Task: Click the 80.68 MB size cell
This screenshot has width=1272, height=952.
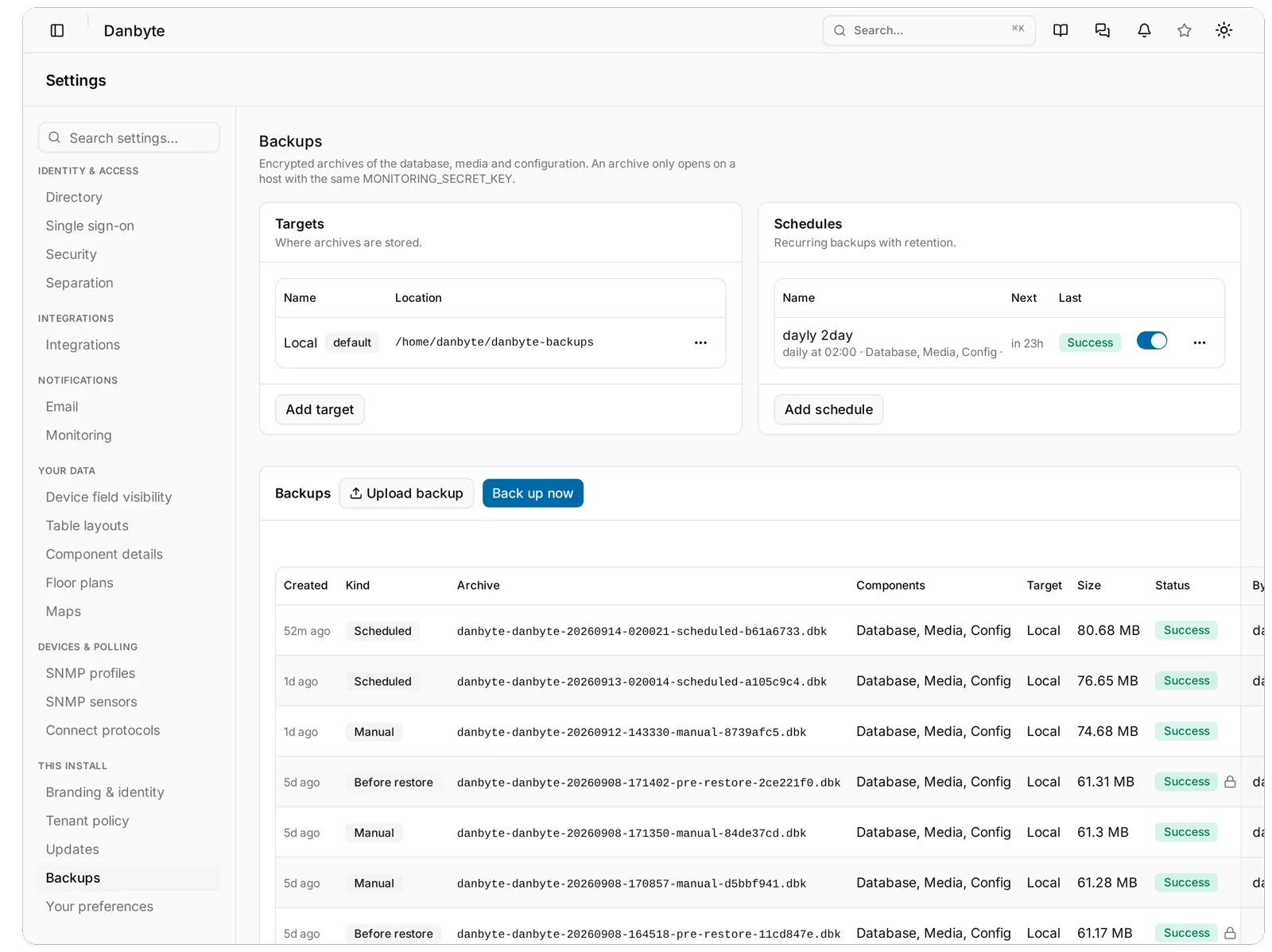Action: pyautogui.click(x=1108, y=631)
